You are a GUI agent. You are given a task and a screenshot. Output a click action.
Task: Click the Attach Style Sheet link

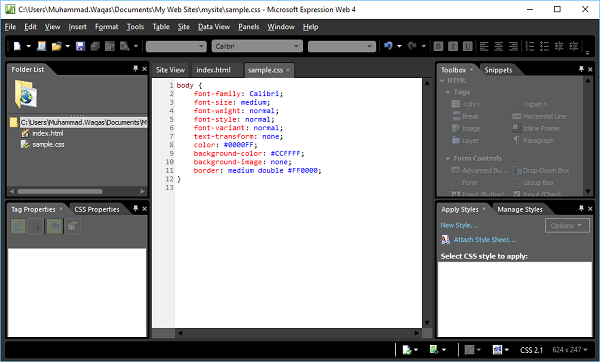tap(485, 240)
